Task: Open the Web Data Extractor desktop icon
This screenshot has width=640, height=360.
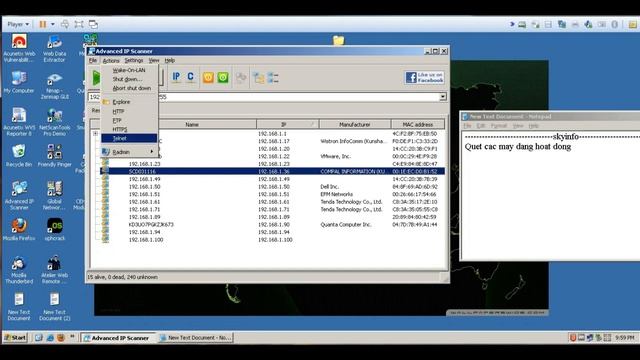Action: tap(54, 49)
